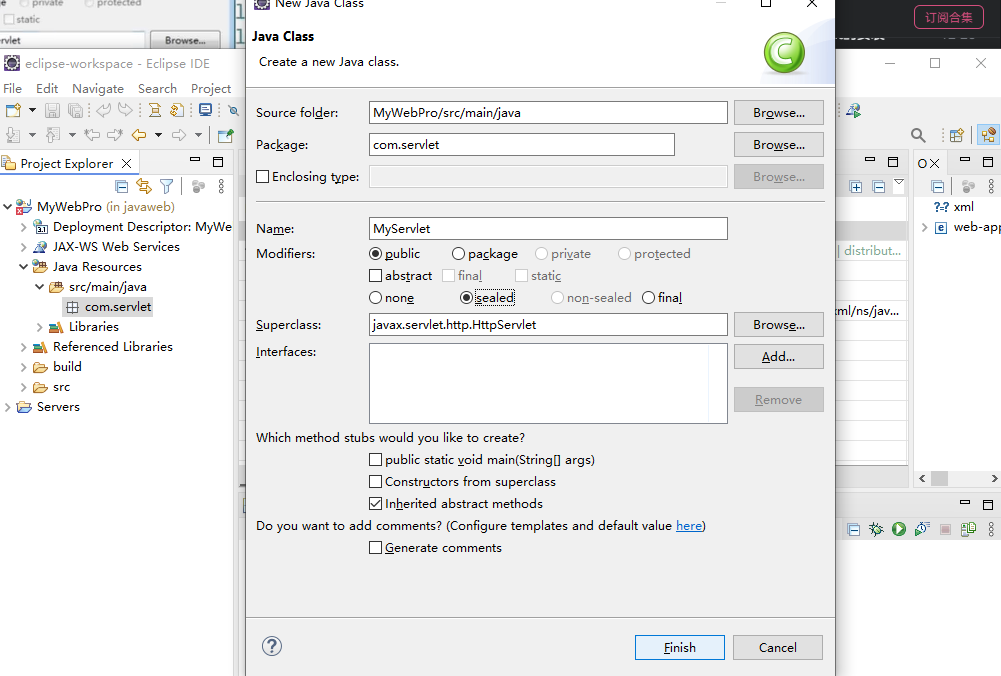
Task: Click the Add interfaces button
Action: click(x=779, y=357)
